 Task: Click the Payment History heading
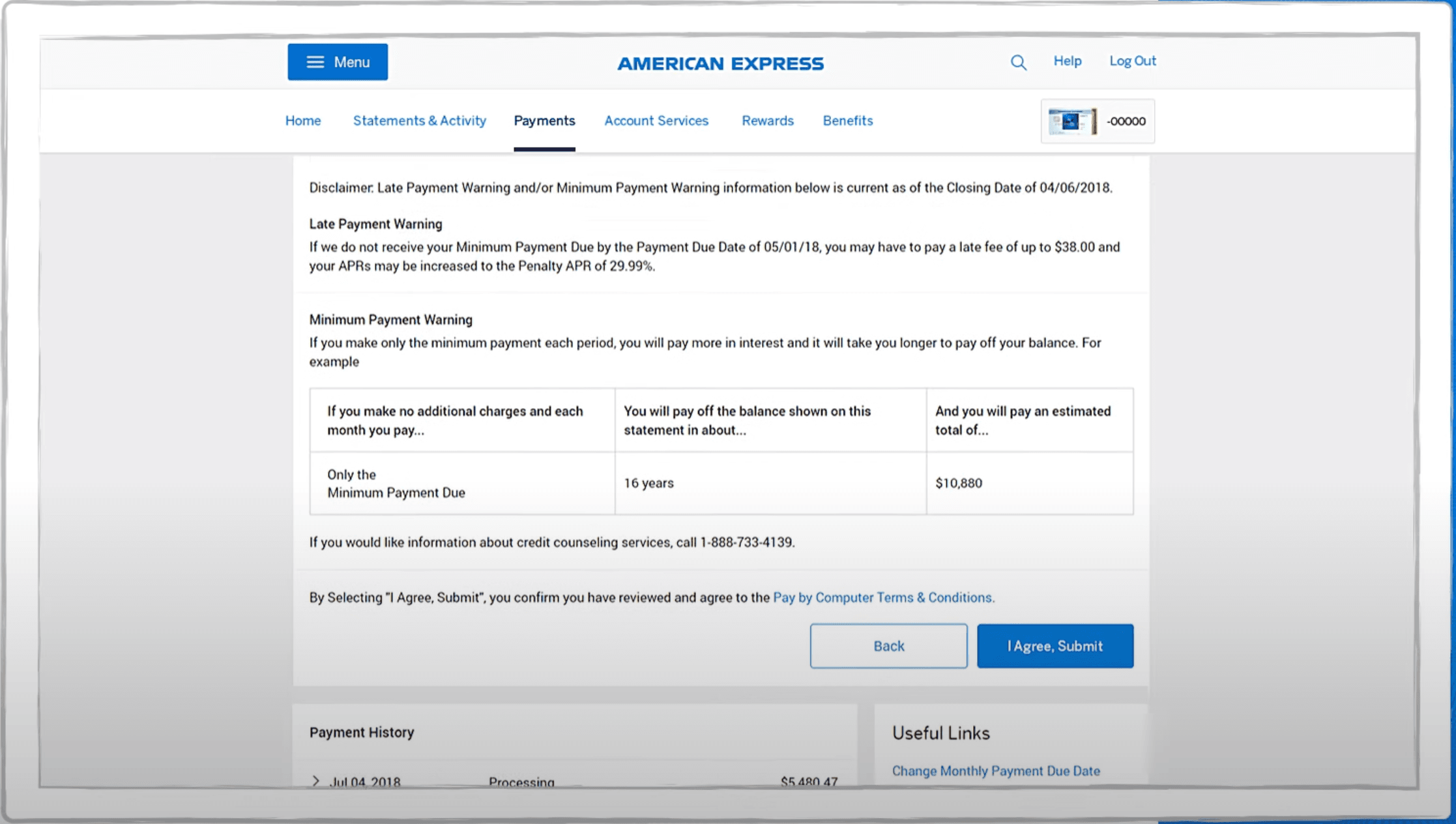click(362, 732)
